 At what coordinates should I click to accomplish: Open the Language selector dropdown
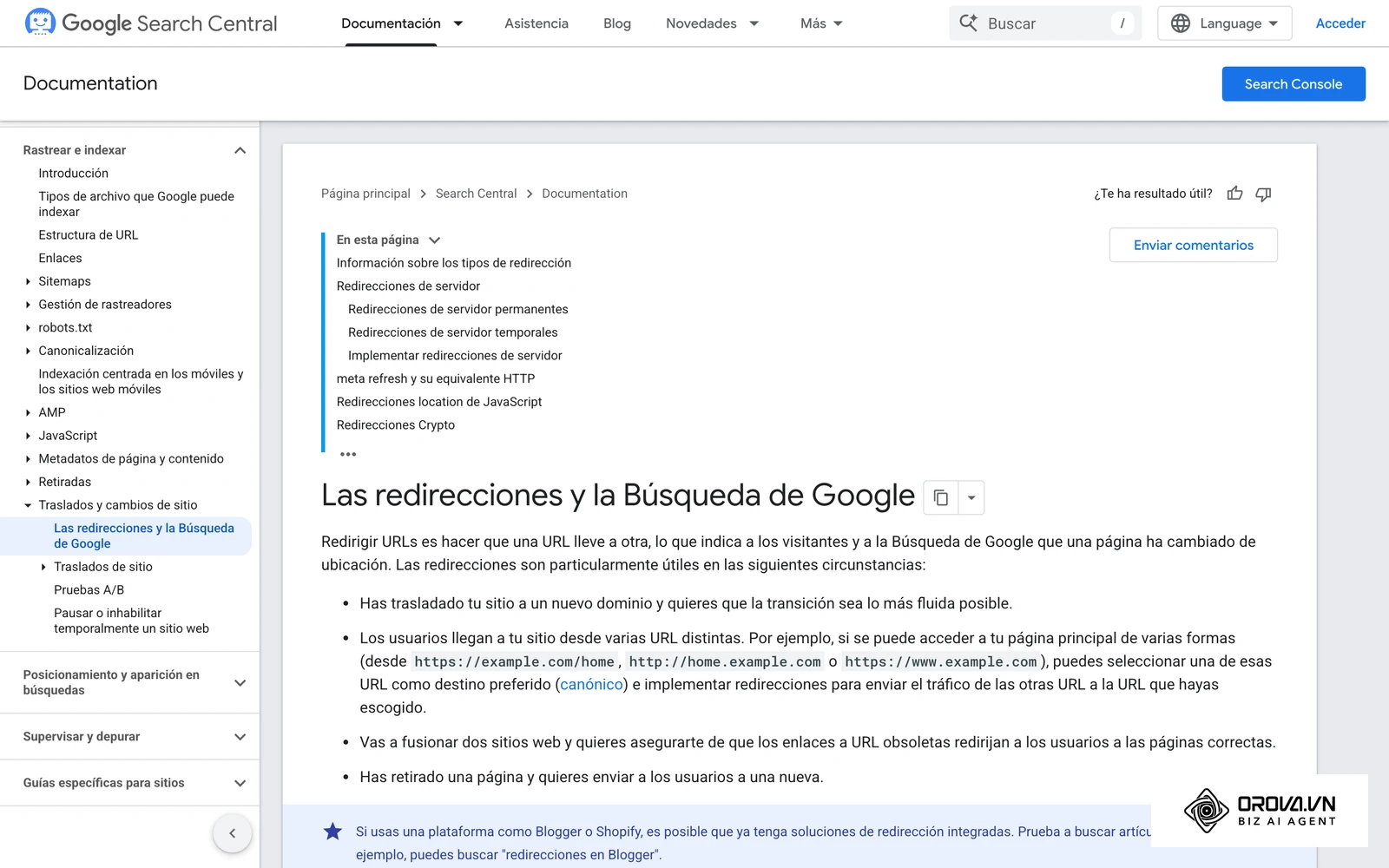[x=1225, y=23]
